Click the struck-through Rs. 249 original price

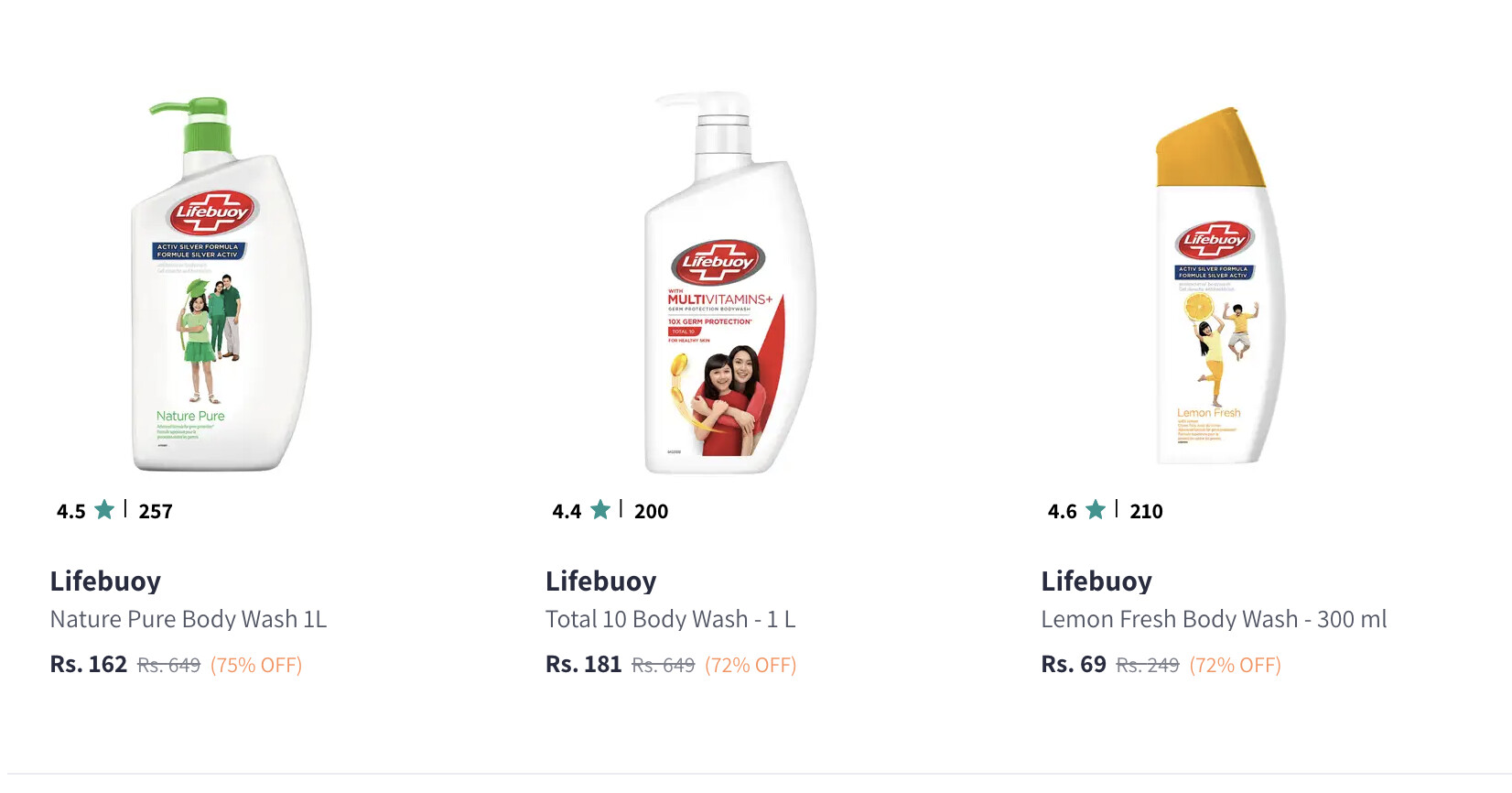(x=1148, y=665)
